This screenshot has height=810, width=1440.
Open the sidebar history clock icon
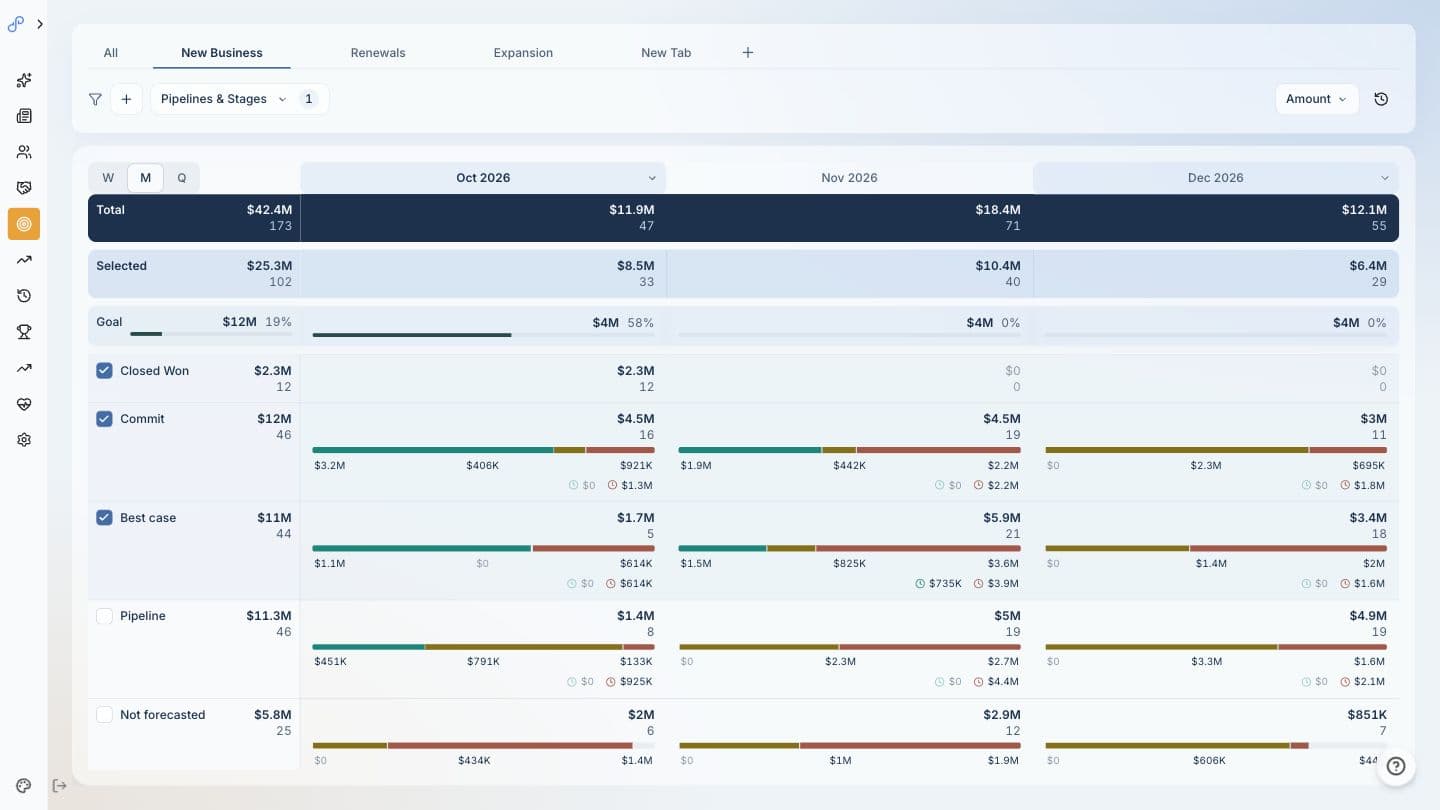[x=24, y=296]
